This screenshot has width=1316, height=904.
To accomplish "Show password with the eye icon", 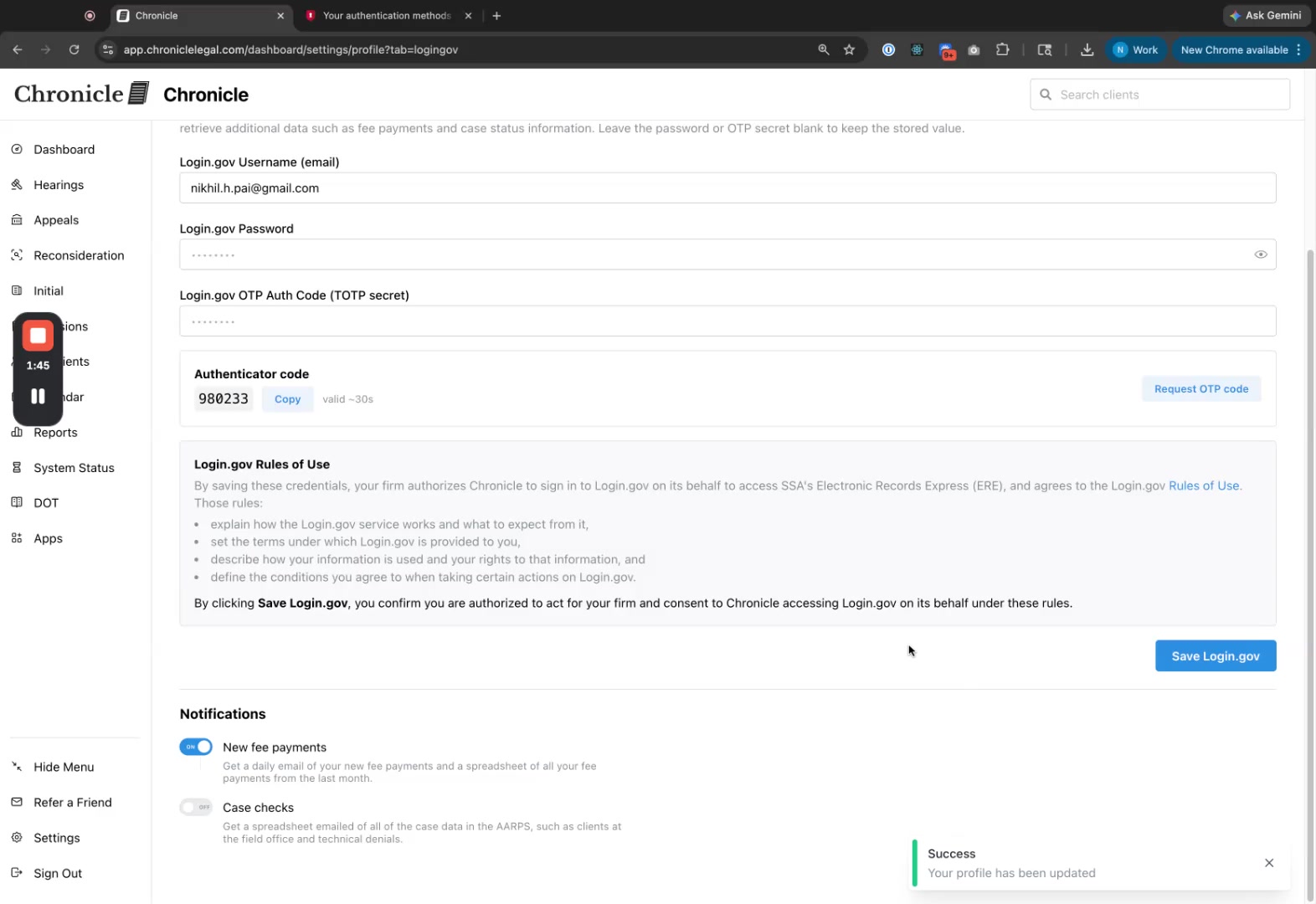I will point(1260,254).
